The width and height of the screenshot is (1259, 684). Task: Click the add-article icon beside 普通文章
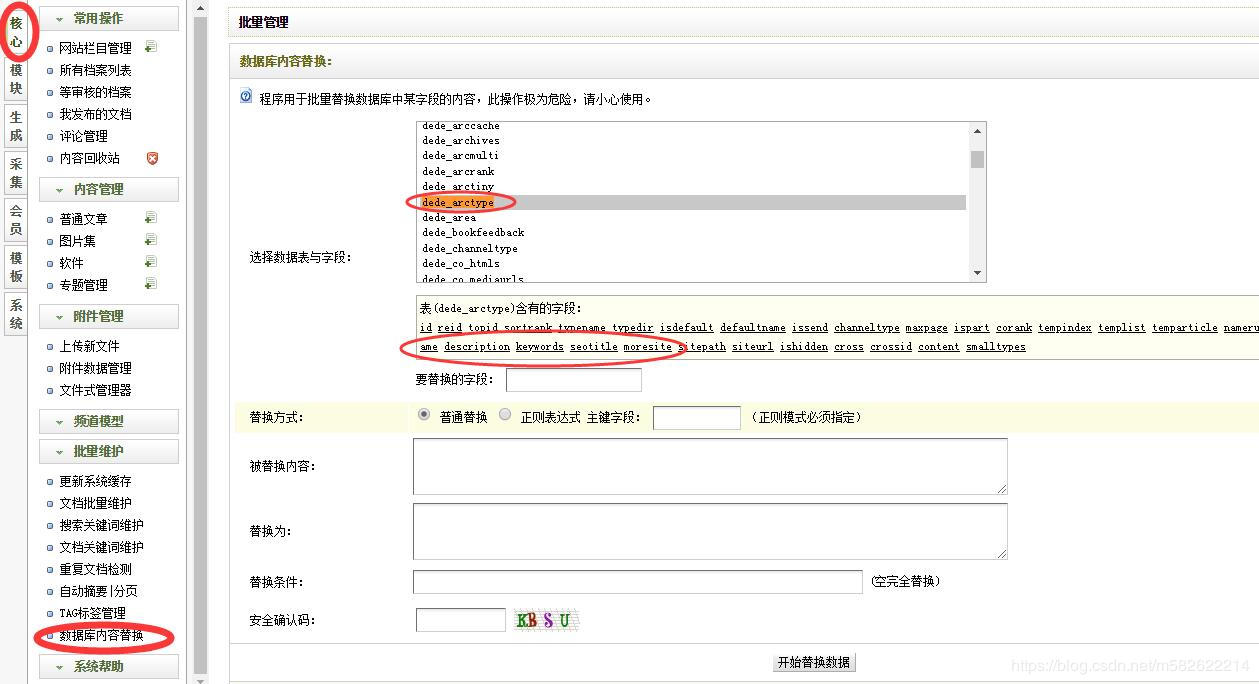pos(151,218)
